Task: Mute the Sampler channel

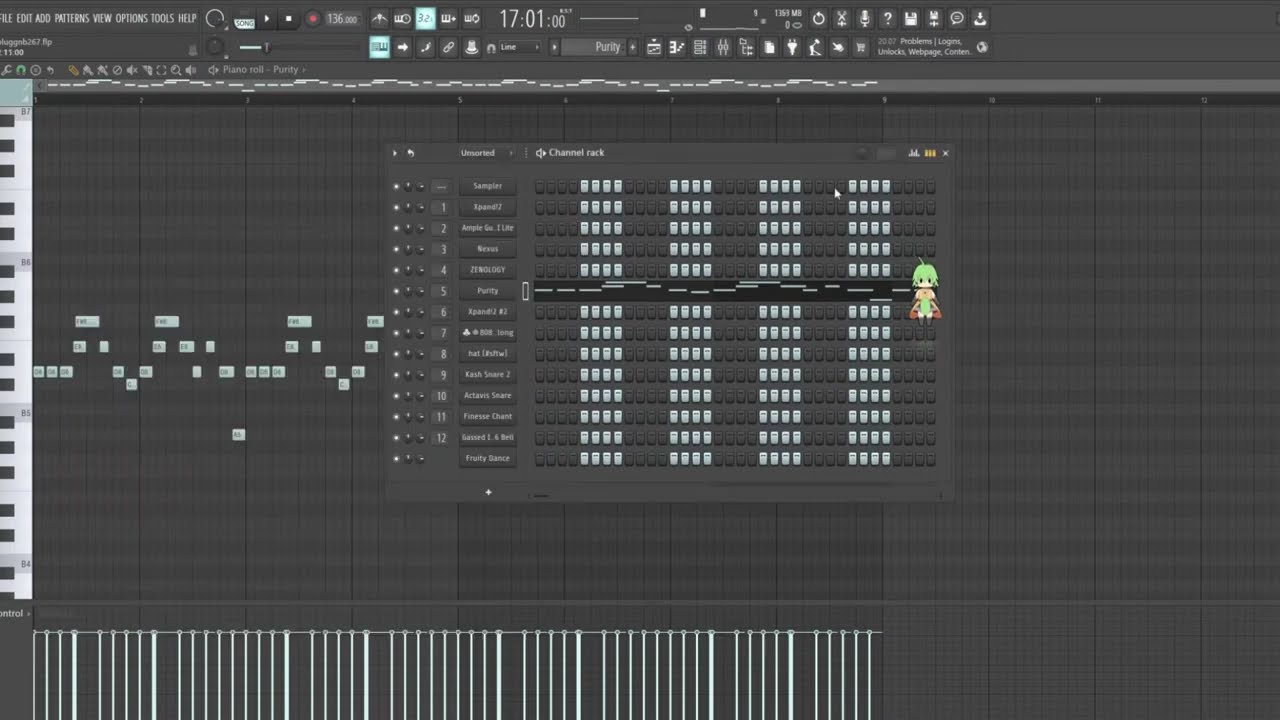Action: (x=396, y=186)
